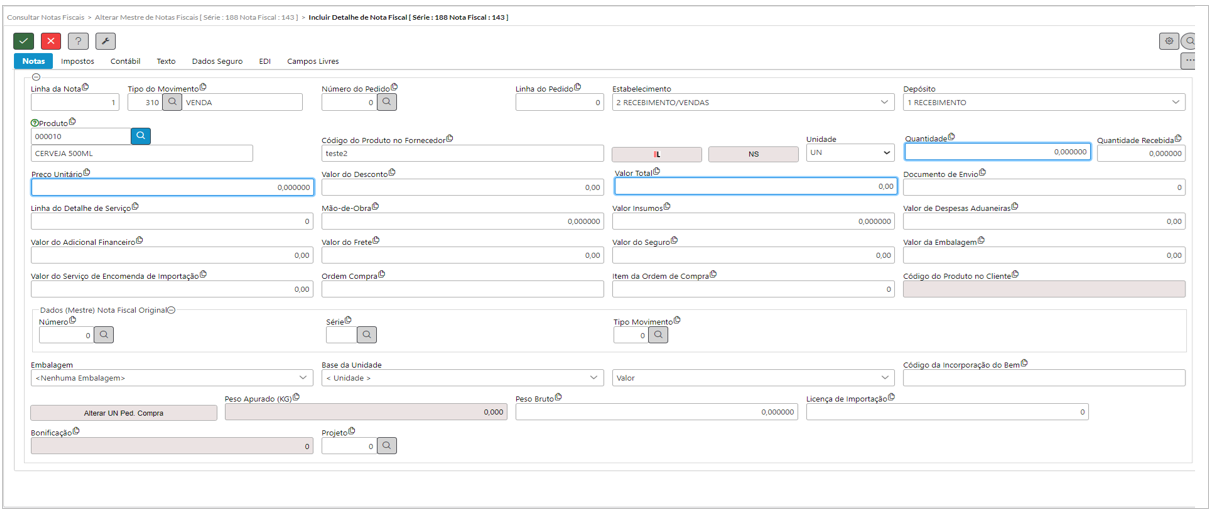Click info icon next to Valor do Seguro
The image size is (1211, 510).
(x=675, y=240)
